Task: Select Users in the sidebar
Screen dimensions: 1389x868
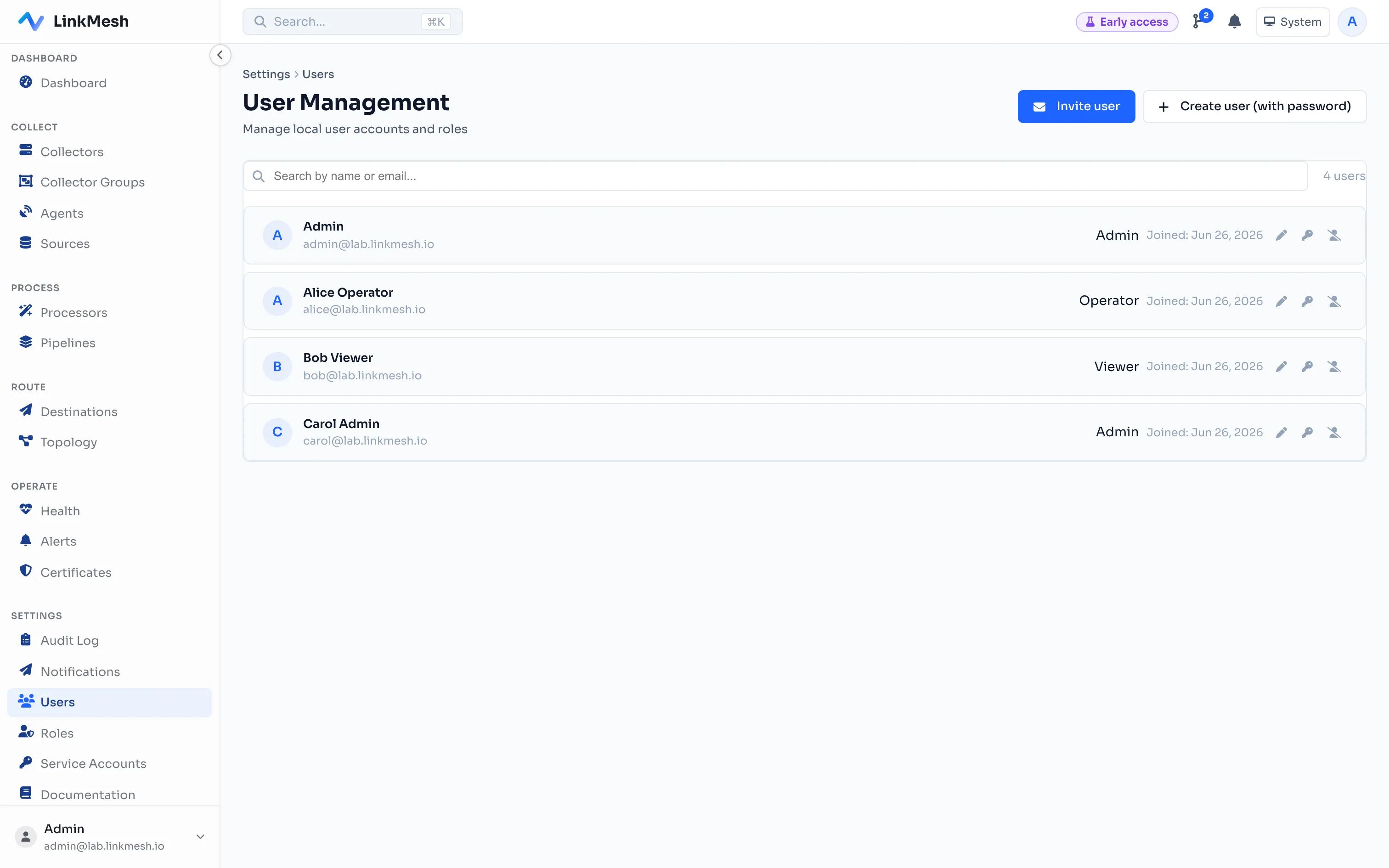Action: click(109, 702)
